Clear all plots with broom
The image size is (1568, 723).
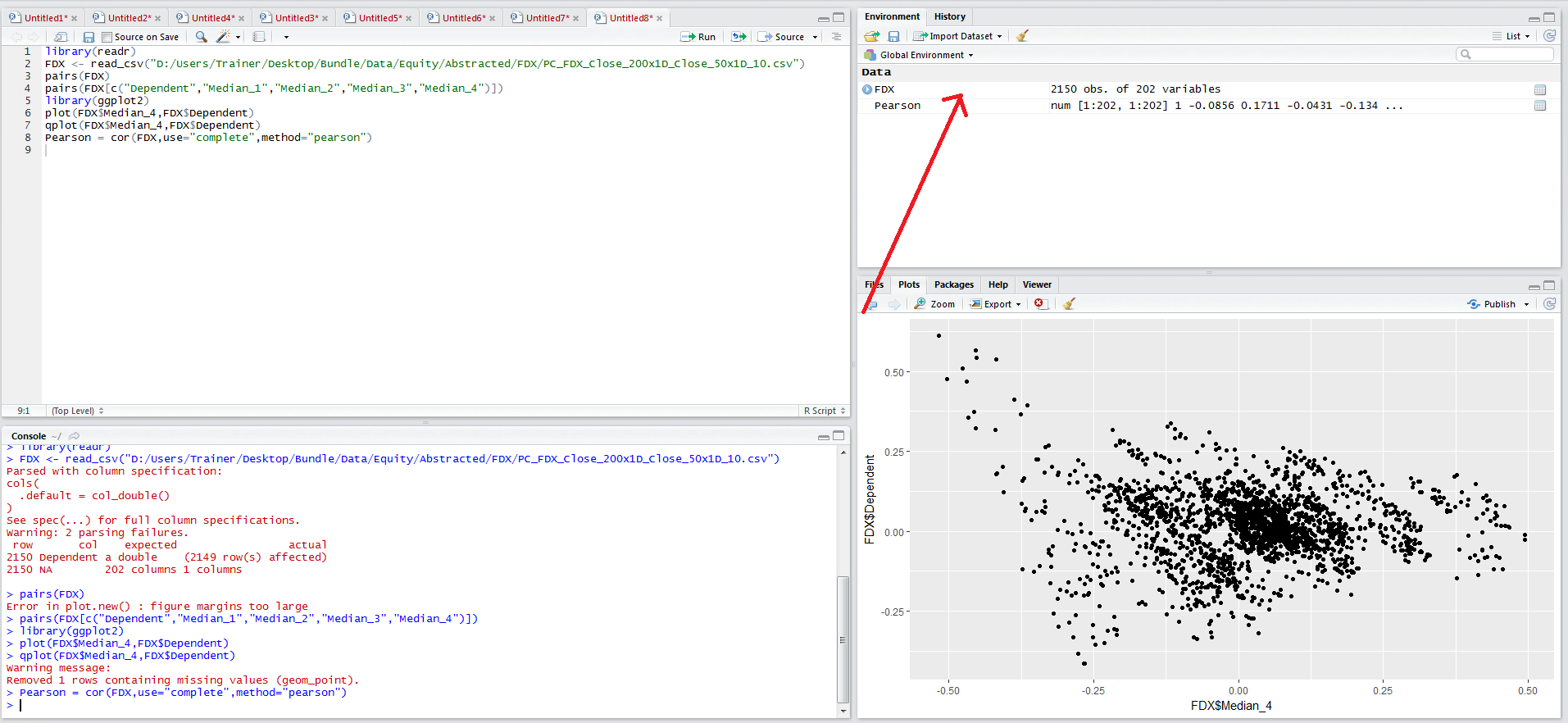(x=1069, y=304)
